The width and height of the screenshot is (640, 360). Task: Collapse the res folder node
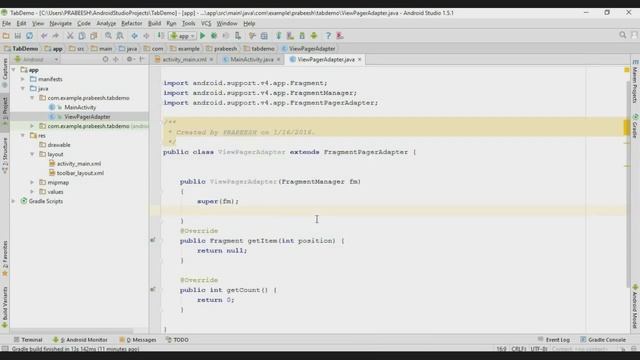pyautogui.click(x=23, y=136)
